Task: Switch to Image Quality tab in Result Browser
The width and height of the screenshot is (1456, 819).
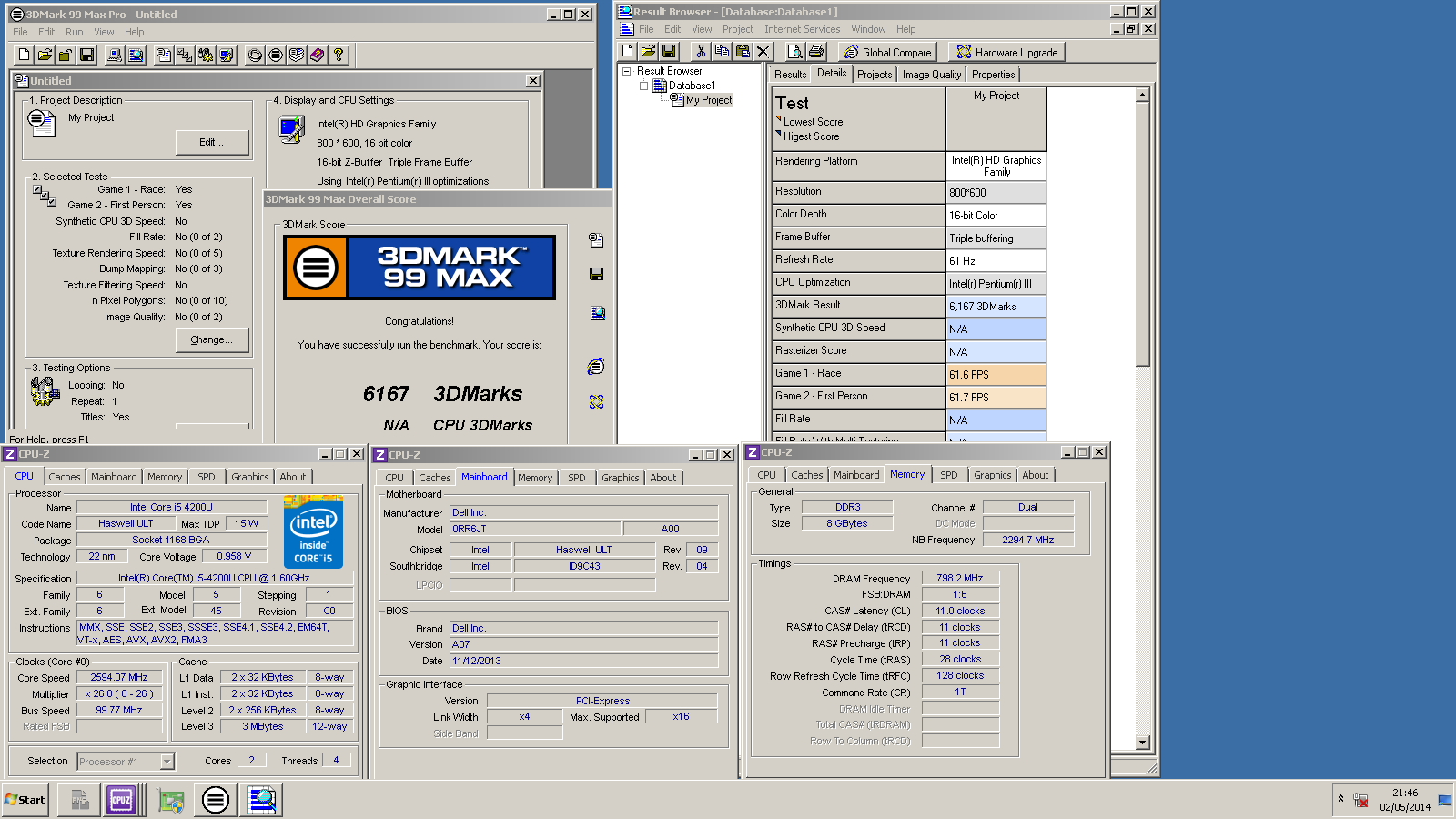Action: click(932, 75)
